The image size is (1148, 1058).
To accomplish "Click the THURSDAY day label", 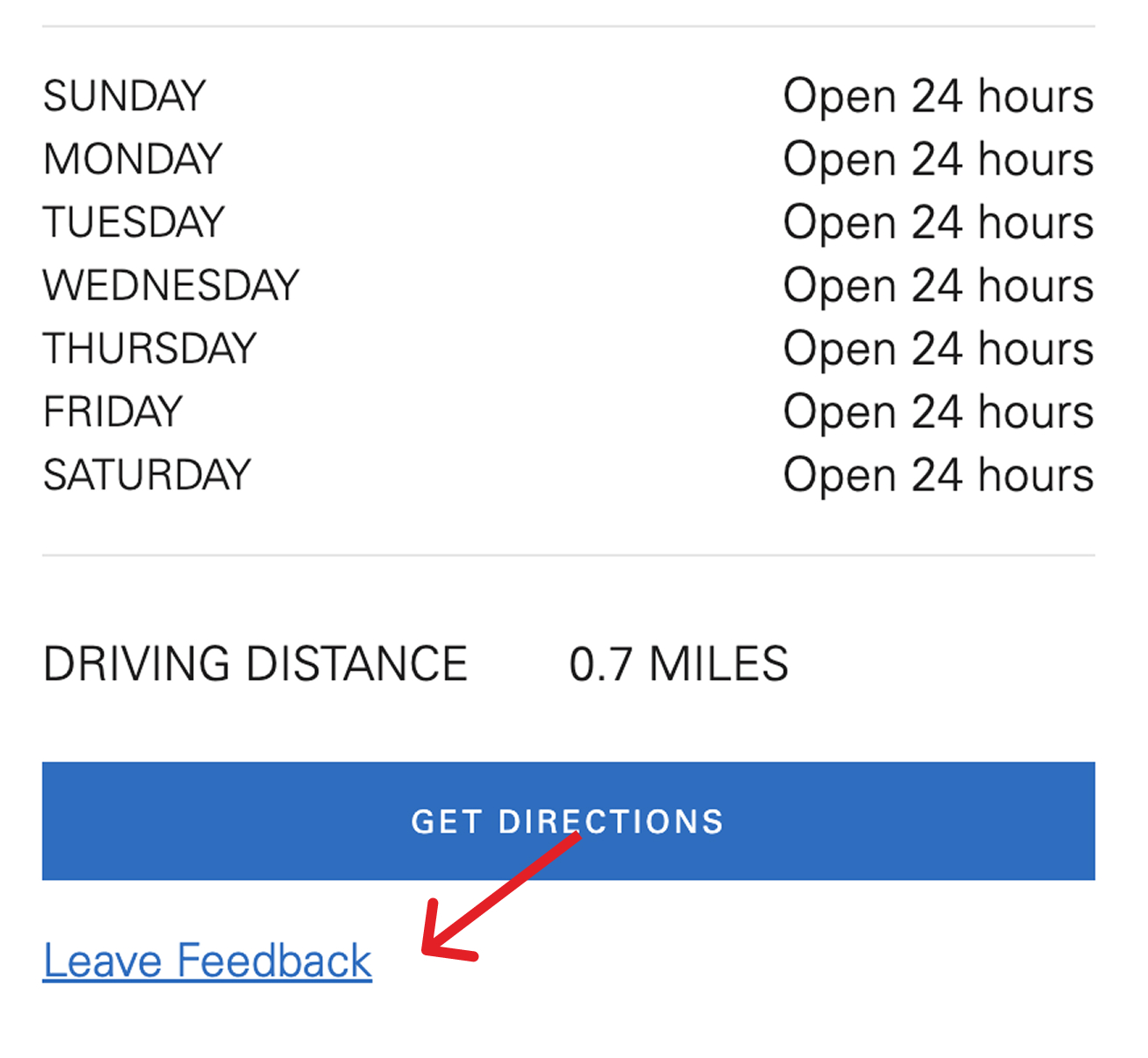I will click(x=150, y=348).
